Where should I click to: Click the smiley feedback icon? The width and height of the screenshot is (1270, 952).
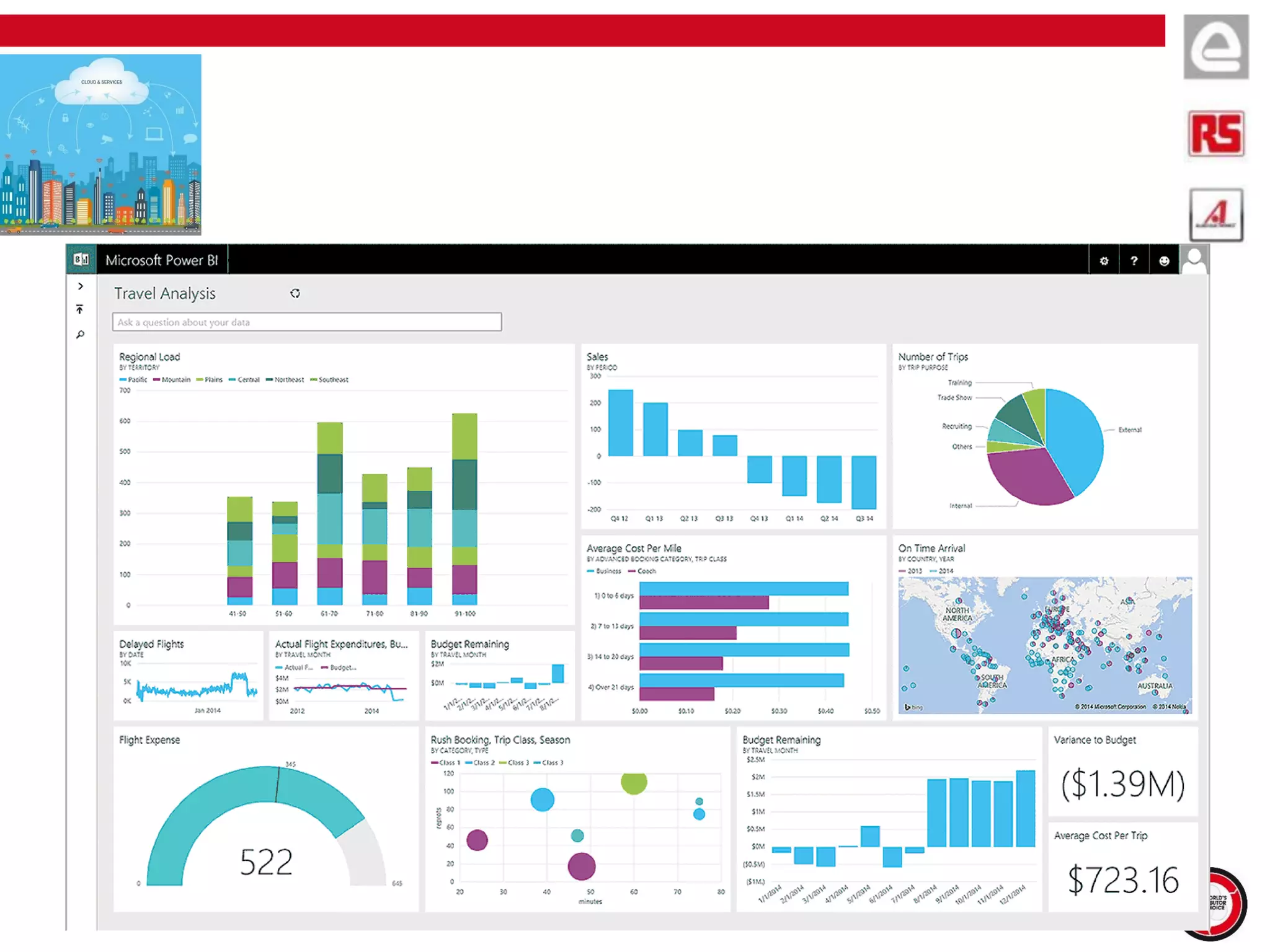click(x=1164, y=261)
